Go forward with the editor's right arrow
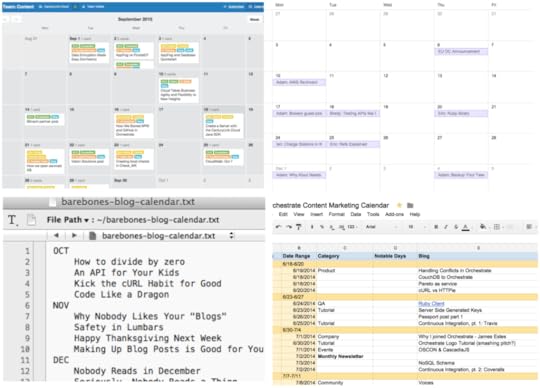The height and width of the screenshot is (388, 540). (74, 235)
